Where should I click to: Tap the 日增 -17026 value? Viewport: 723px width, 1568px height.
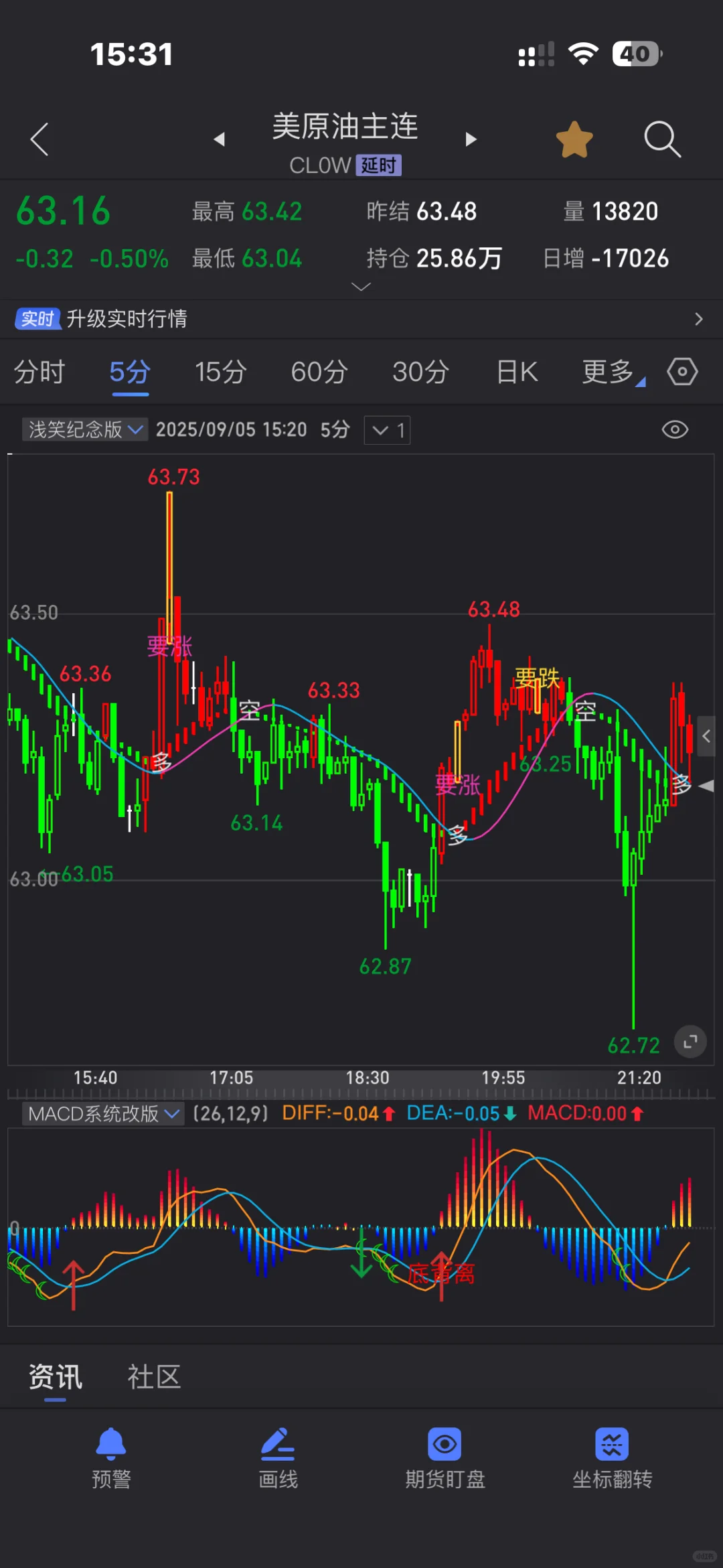605,258
